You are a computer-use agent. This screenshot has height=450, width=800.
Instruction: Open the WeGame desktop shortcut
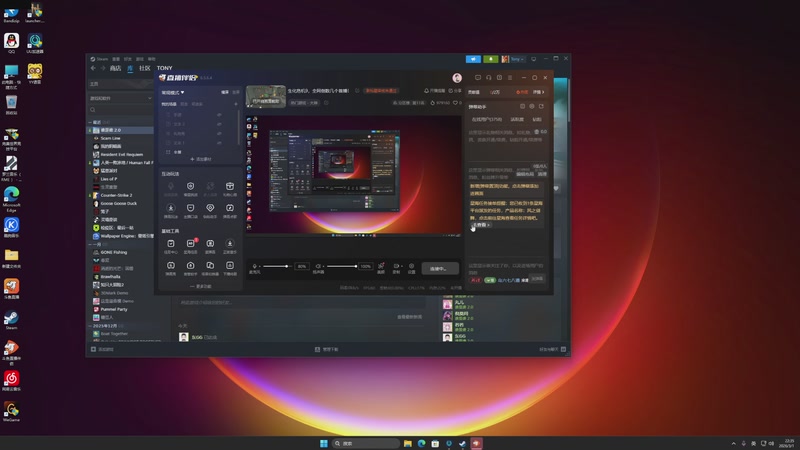(11, 411)
